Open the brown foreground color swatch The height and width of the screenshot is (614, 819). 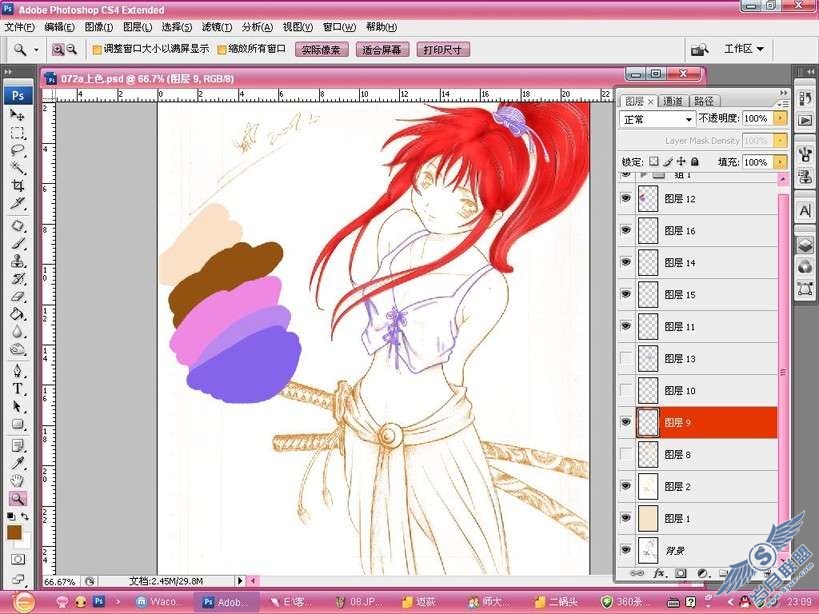[14, 533]
